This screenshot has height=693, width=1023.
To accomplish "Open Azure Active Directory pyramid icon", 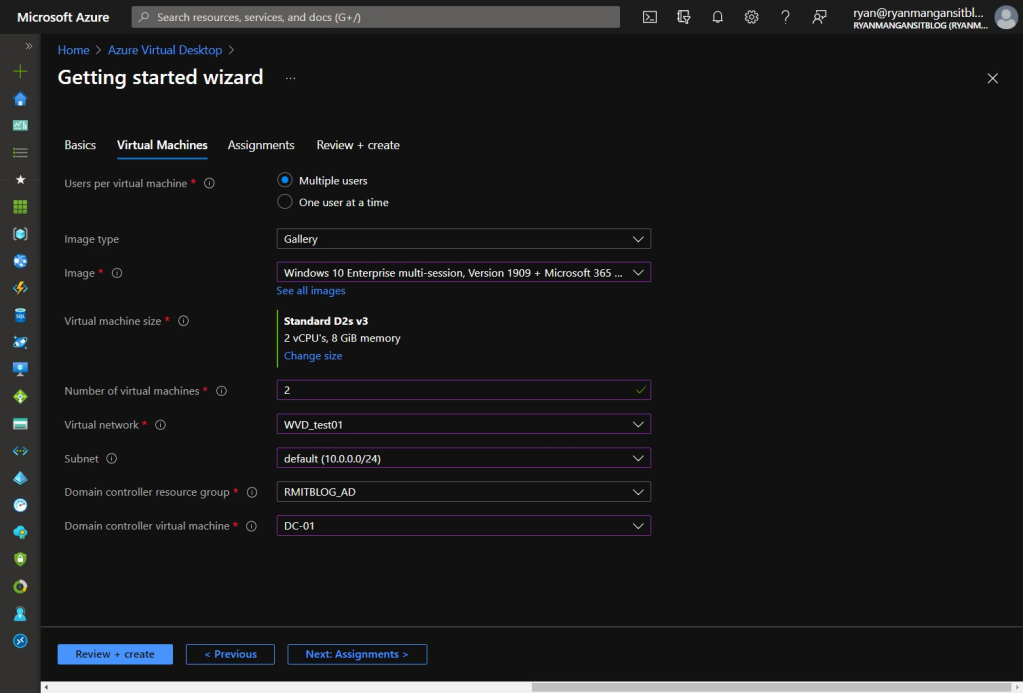I will point(20,478).
